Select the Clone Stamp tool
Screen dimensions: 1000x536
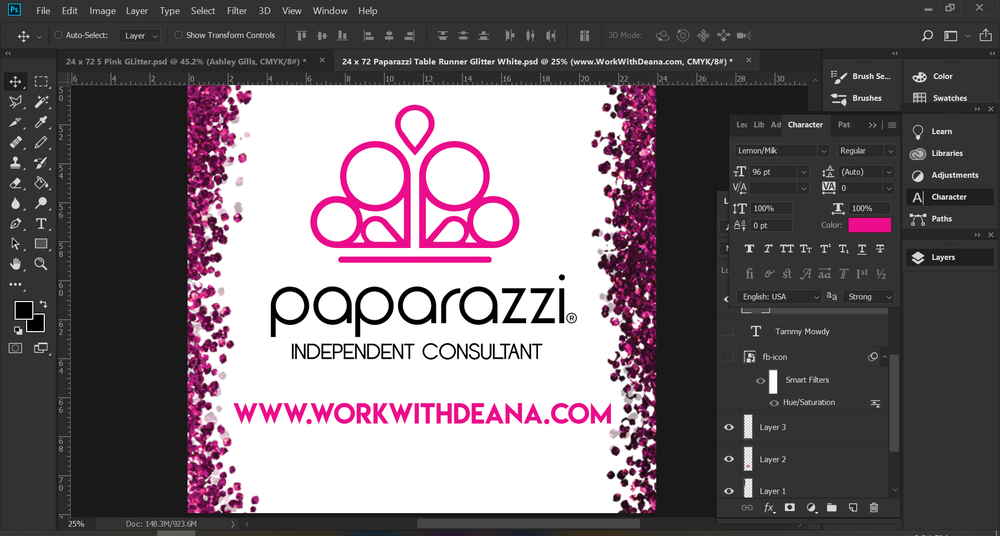click(x=15, y=163)
